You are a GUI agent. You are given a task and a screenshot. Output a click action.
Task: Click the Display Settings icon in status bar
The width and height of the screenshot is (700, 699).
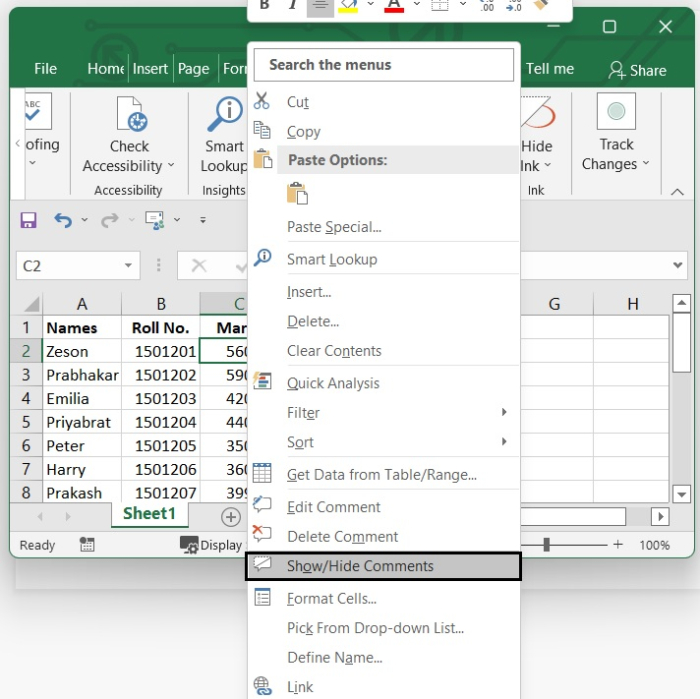(x=189, y=545)
